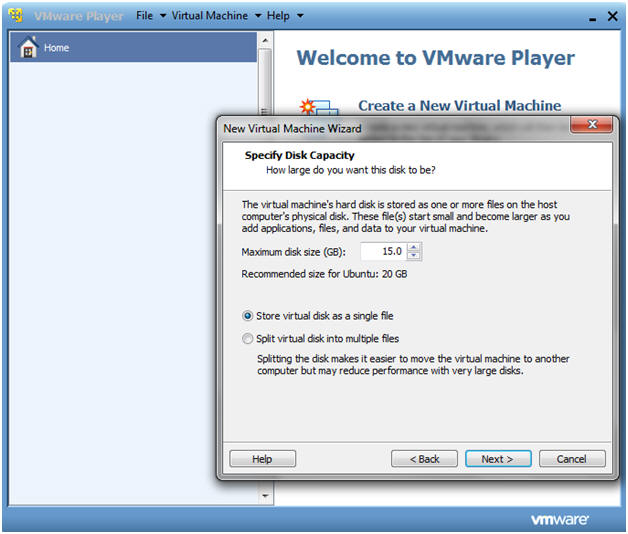Click the Welcome to VMware Player heading

tap(436, 58)
